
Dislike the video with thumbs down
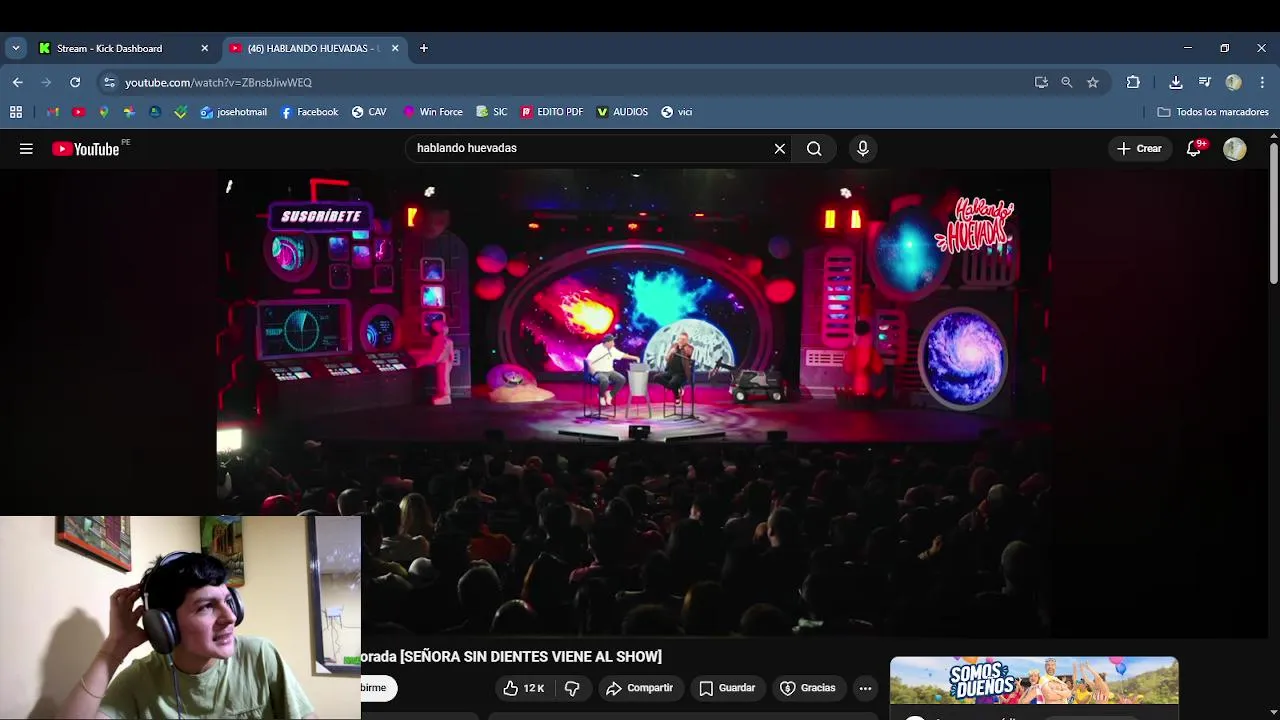tap(573, 688)
